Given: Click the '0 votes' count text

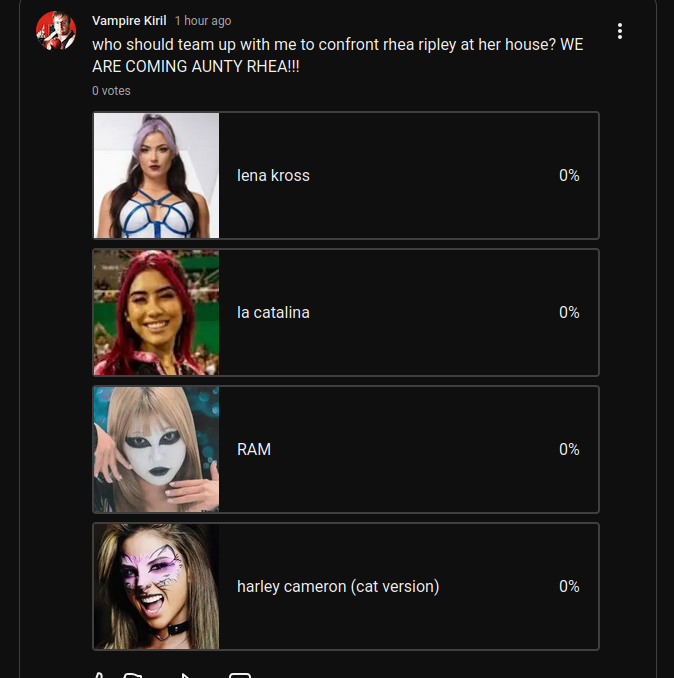Looking at the screenshot, I should (111, 91).
